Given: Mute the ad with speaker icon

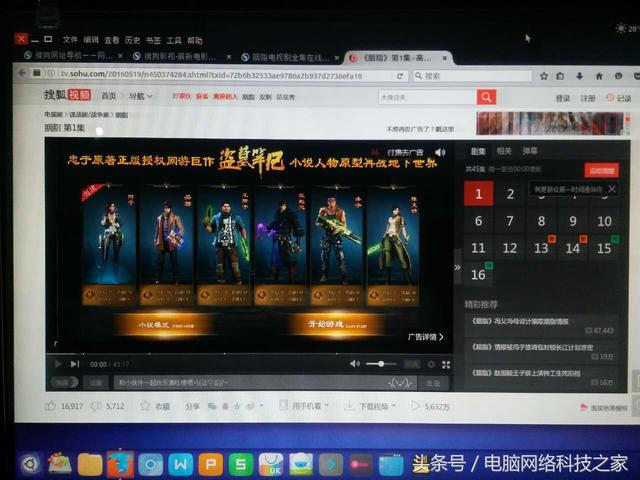Looking at the screenshot, I should coord(440,152).
